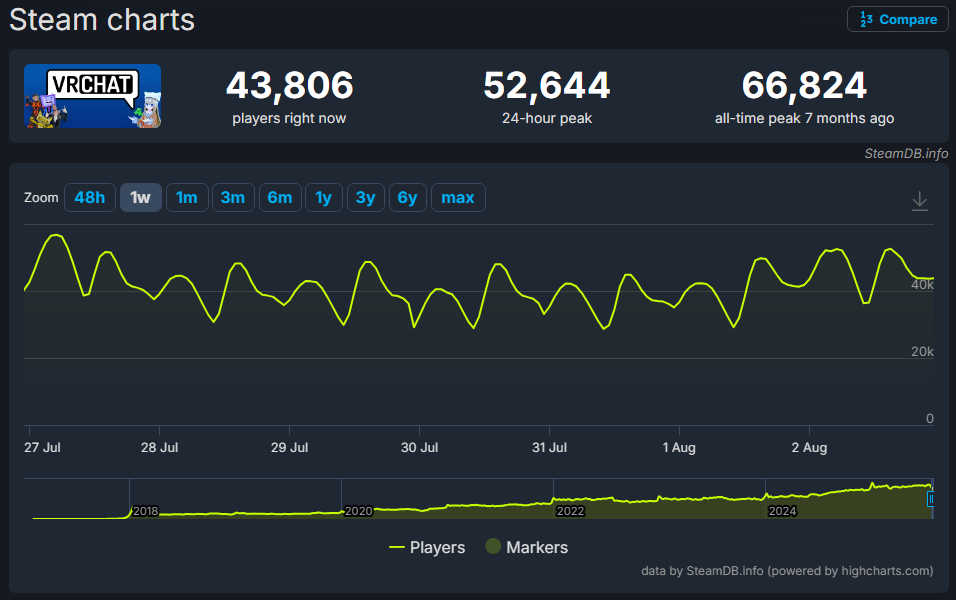
Task: Zoom the chart to 6m
Action: (279, 197)
